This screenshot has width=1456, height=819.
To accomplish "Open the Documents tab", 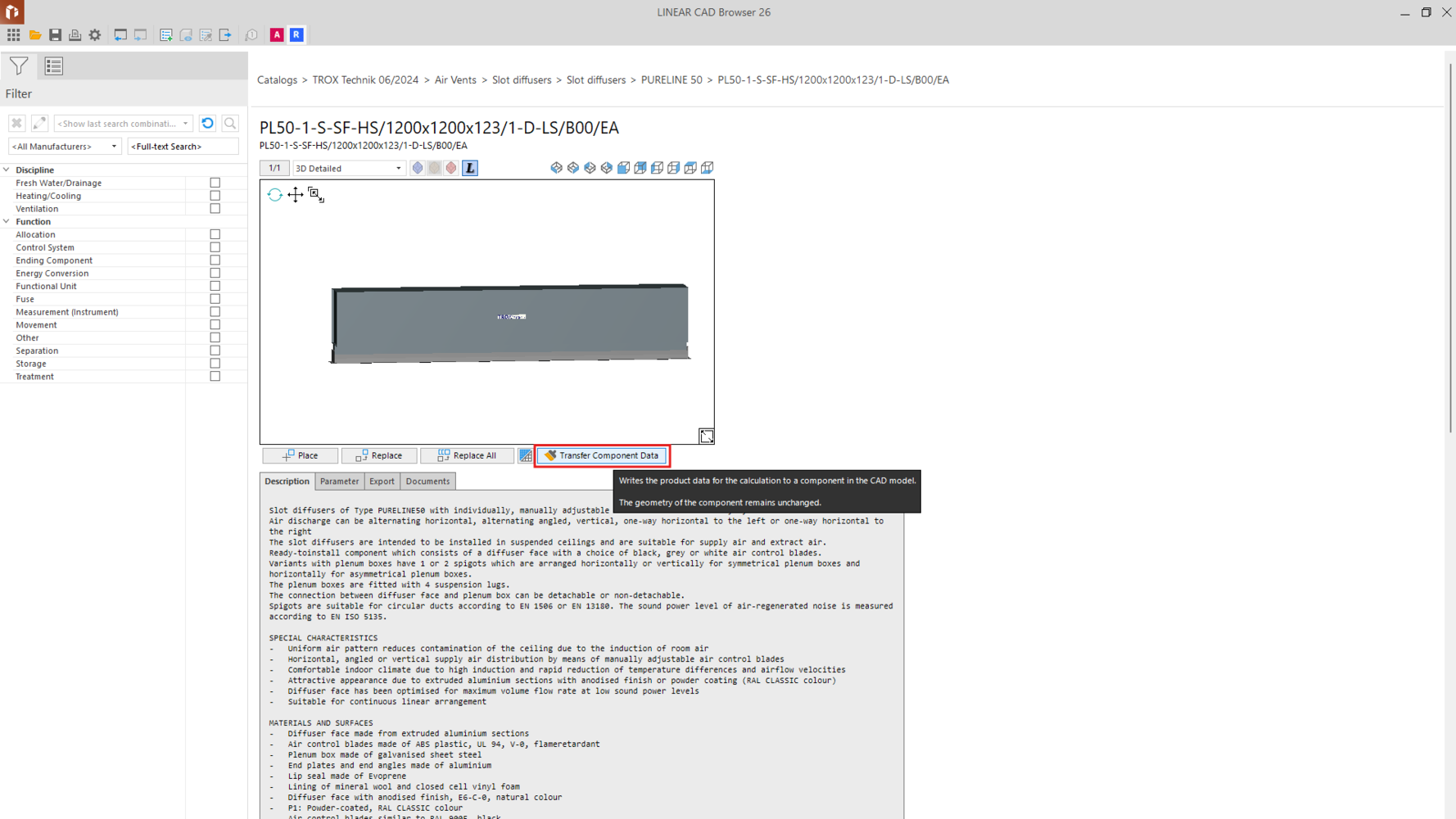I will pyautogui.click(x=427, y=482).
